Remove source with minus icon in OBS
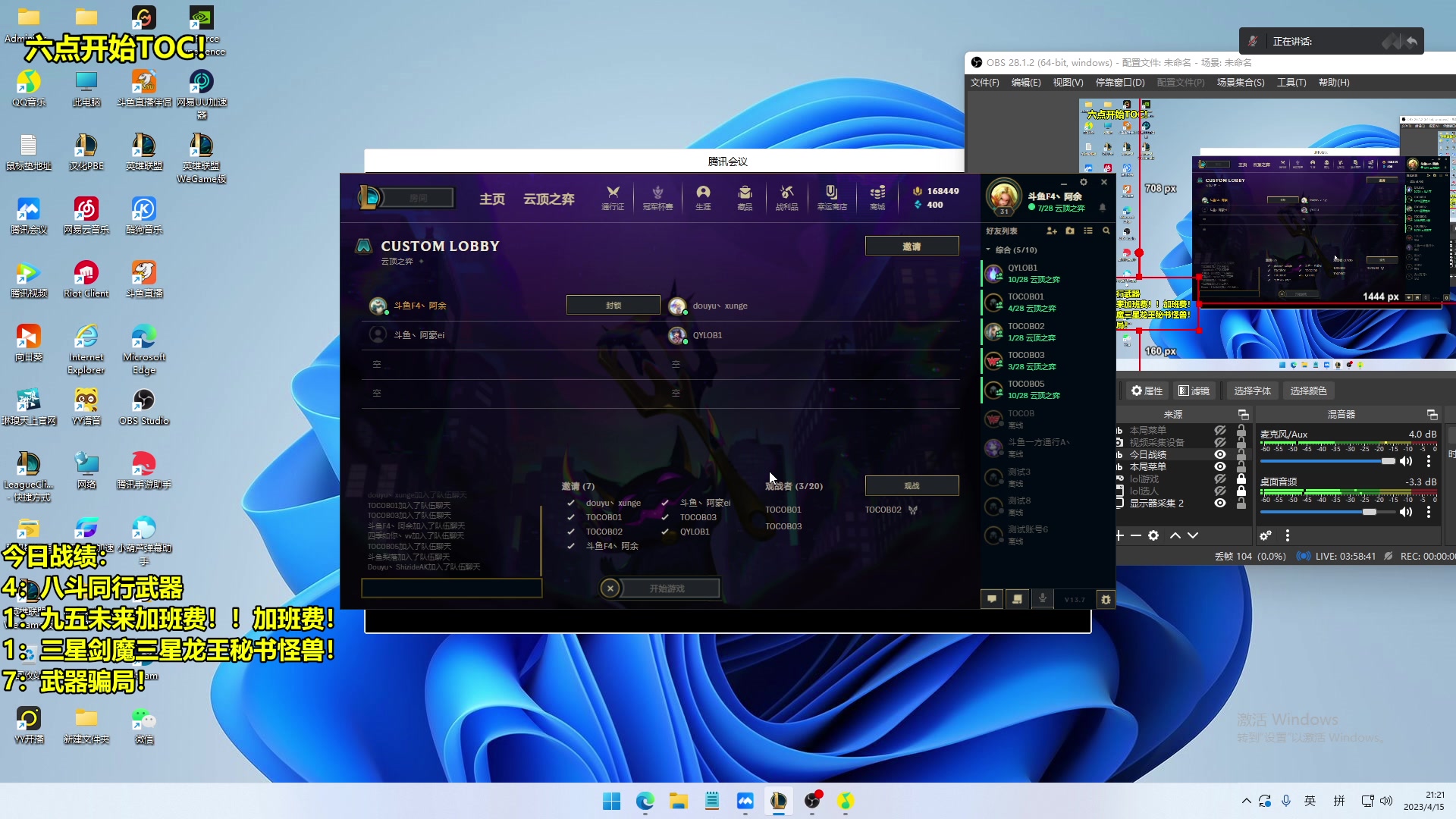 1135,535
